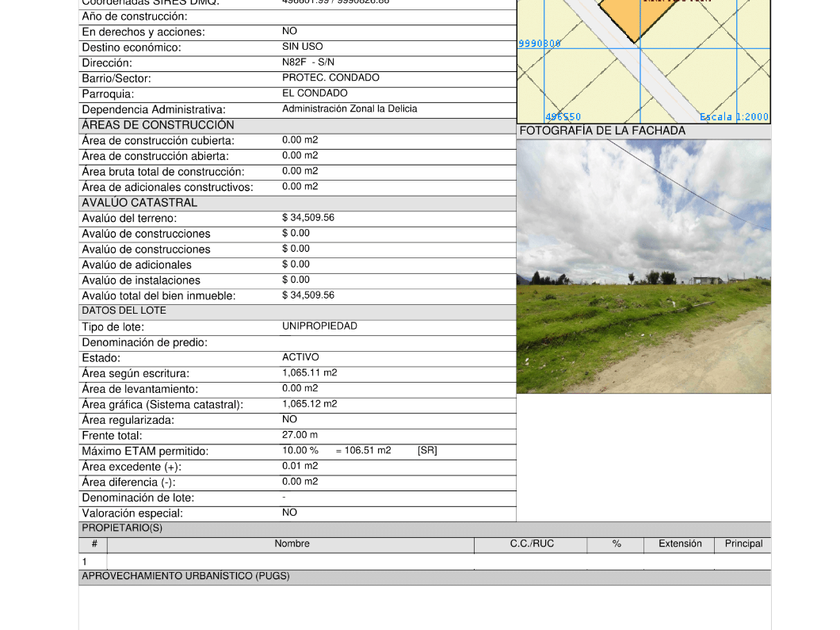Image resolution: width=840 pixels, height=630 pixels.
Task: Click map coordinate label '9990800'
Action: pos(539,43)
